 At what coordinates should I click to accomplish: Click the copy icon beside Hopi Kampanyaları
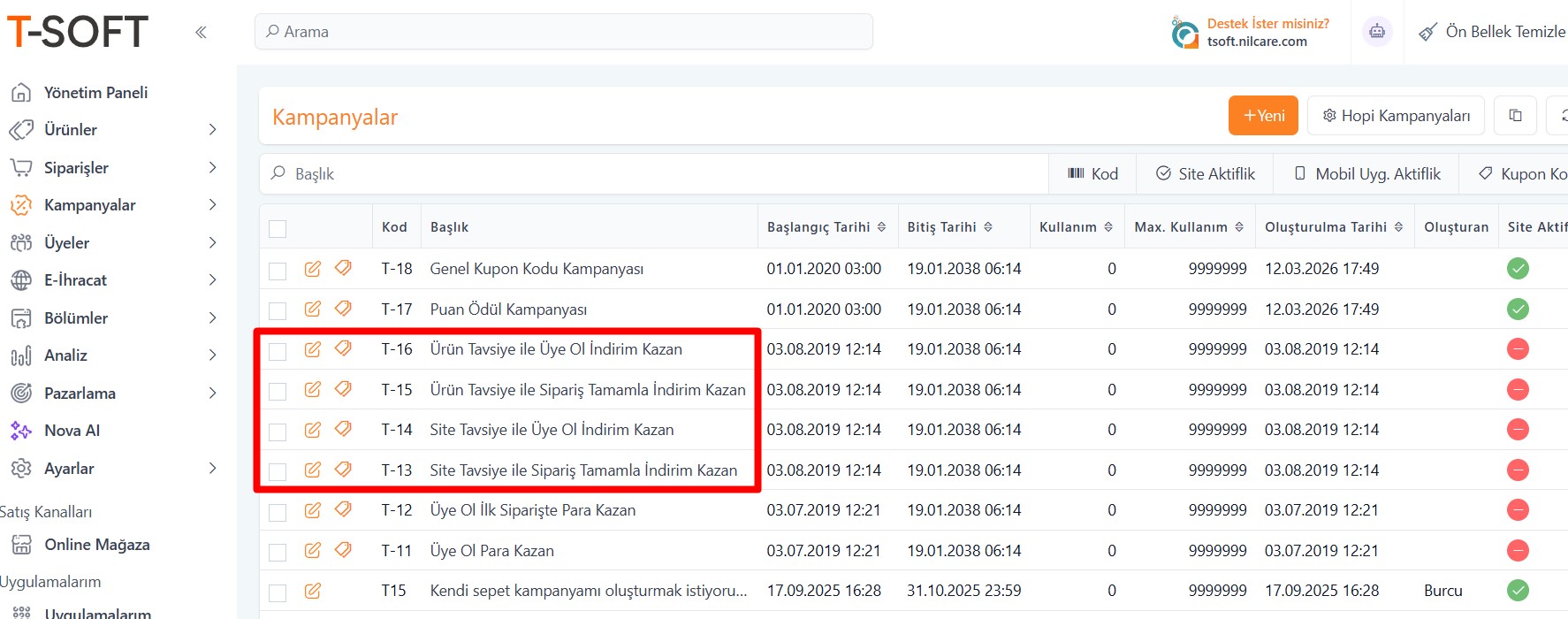click(1515, 116)
